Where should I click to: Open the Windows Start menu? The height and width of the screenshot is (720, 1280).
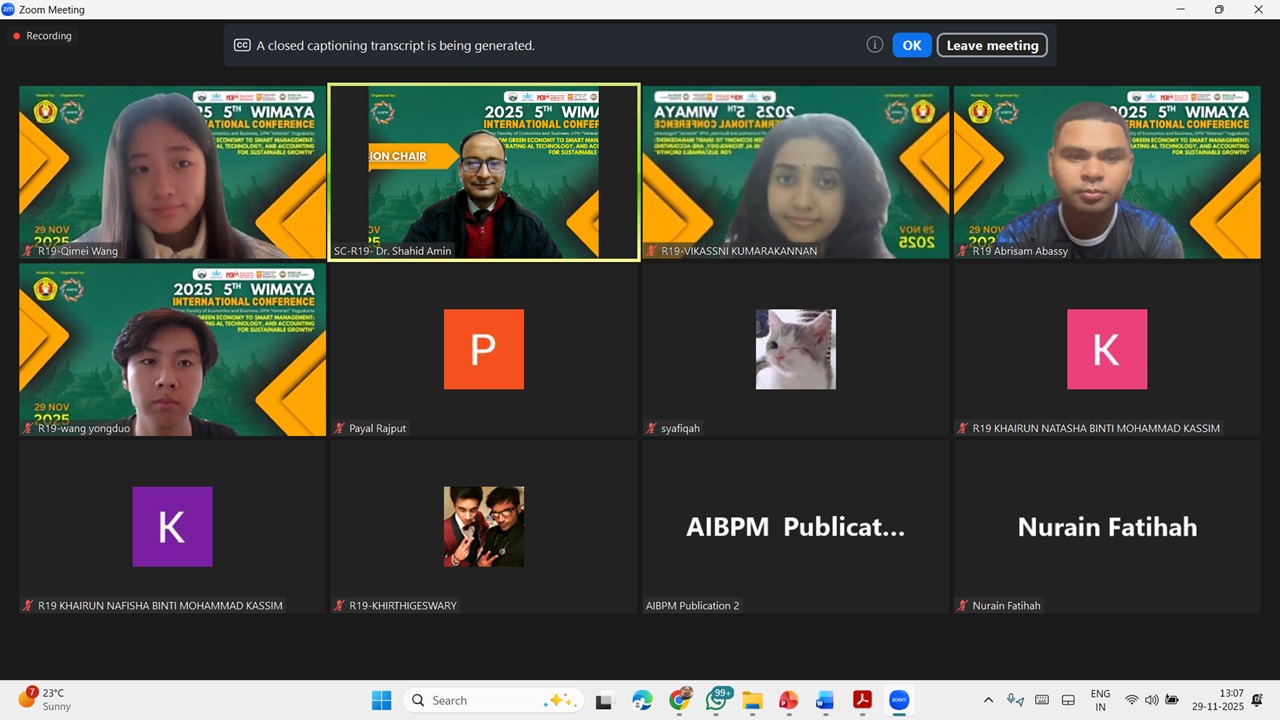point(381,700)
